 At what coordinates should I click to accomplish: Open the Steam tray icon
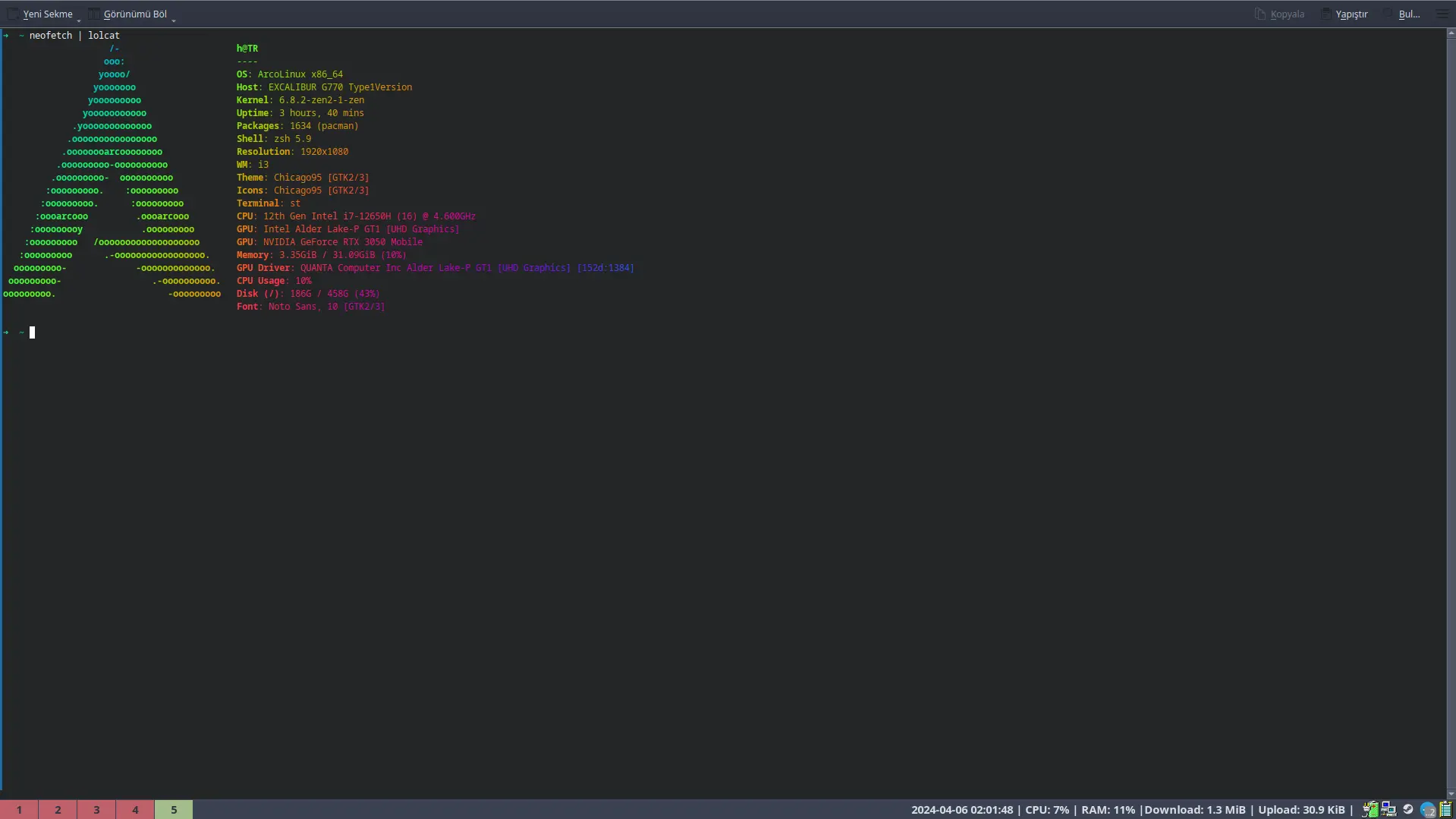point(1408,809)
